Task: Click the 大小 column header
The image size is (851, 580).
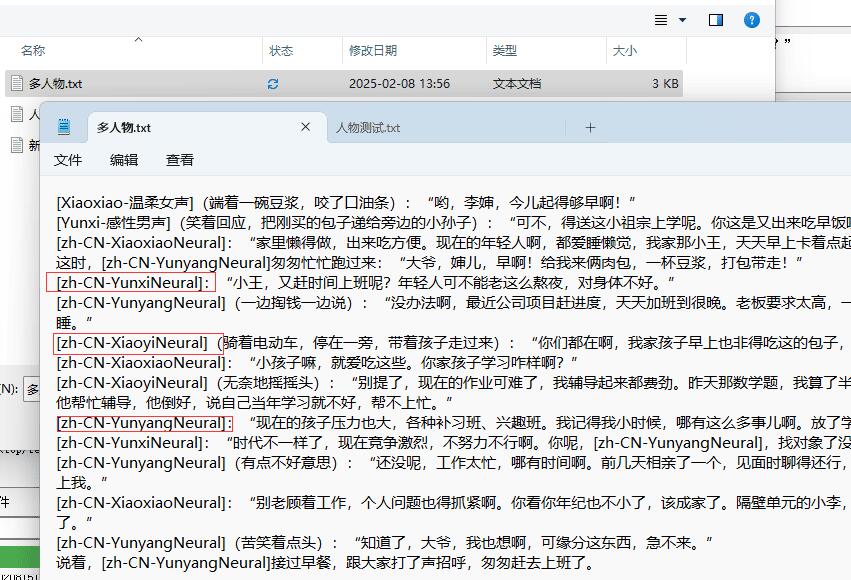Action: pos(627,51)
